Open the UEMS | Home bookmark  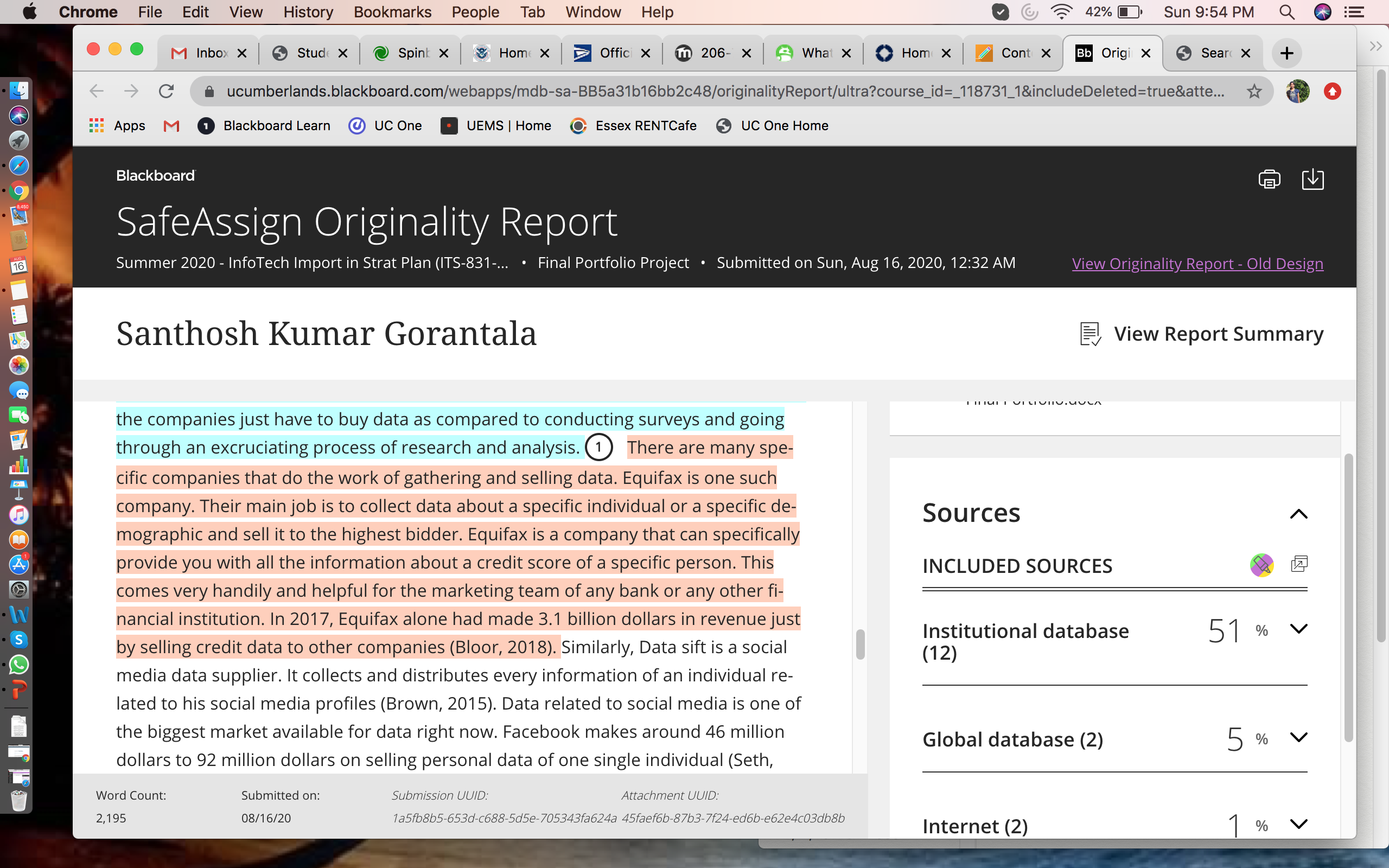[496, 126]
